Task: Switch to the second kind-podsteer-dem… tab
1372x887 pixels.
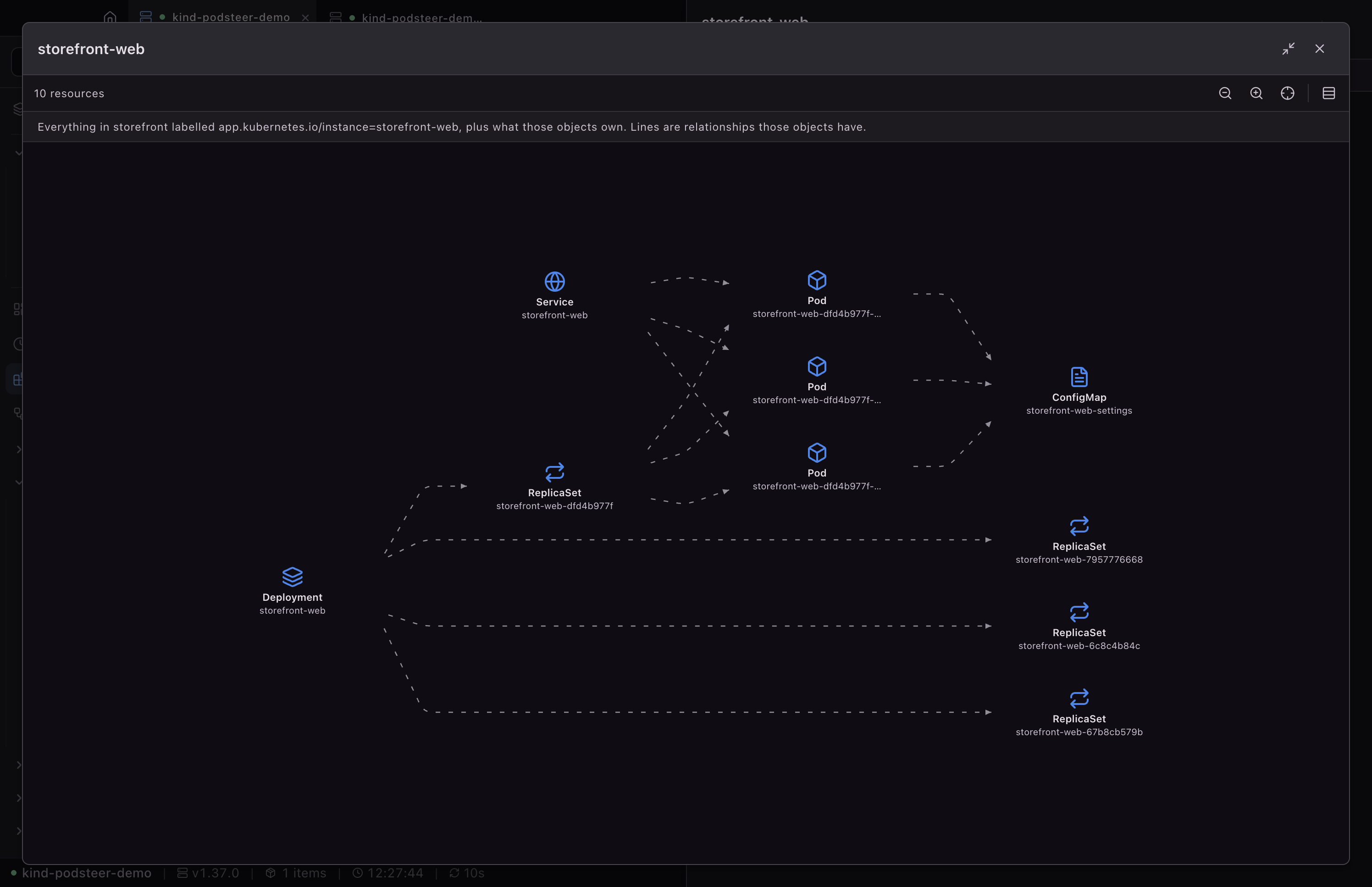Action: tap(406, 18)
